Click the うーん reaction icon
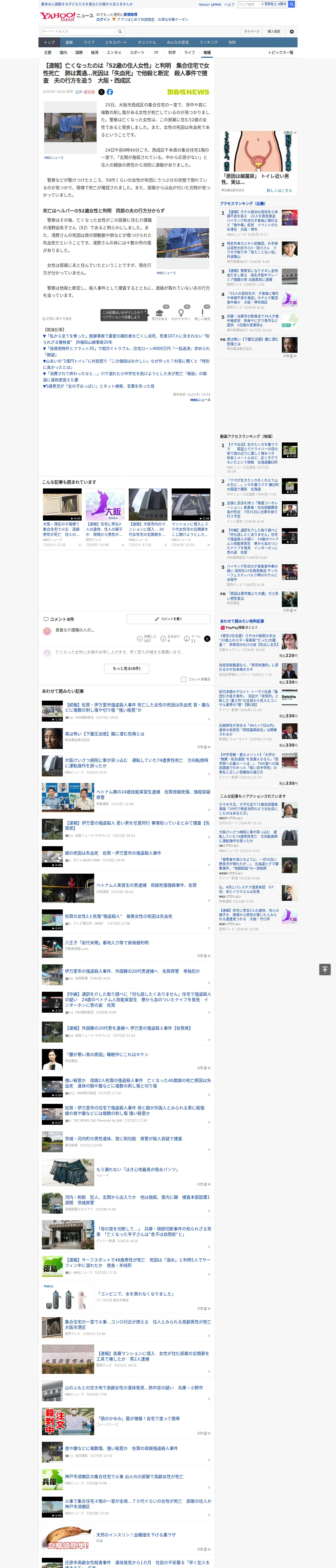 187,638
